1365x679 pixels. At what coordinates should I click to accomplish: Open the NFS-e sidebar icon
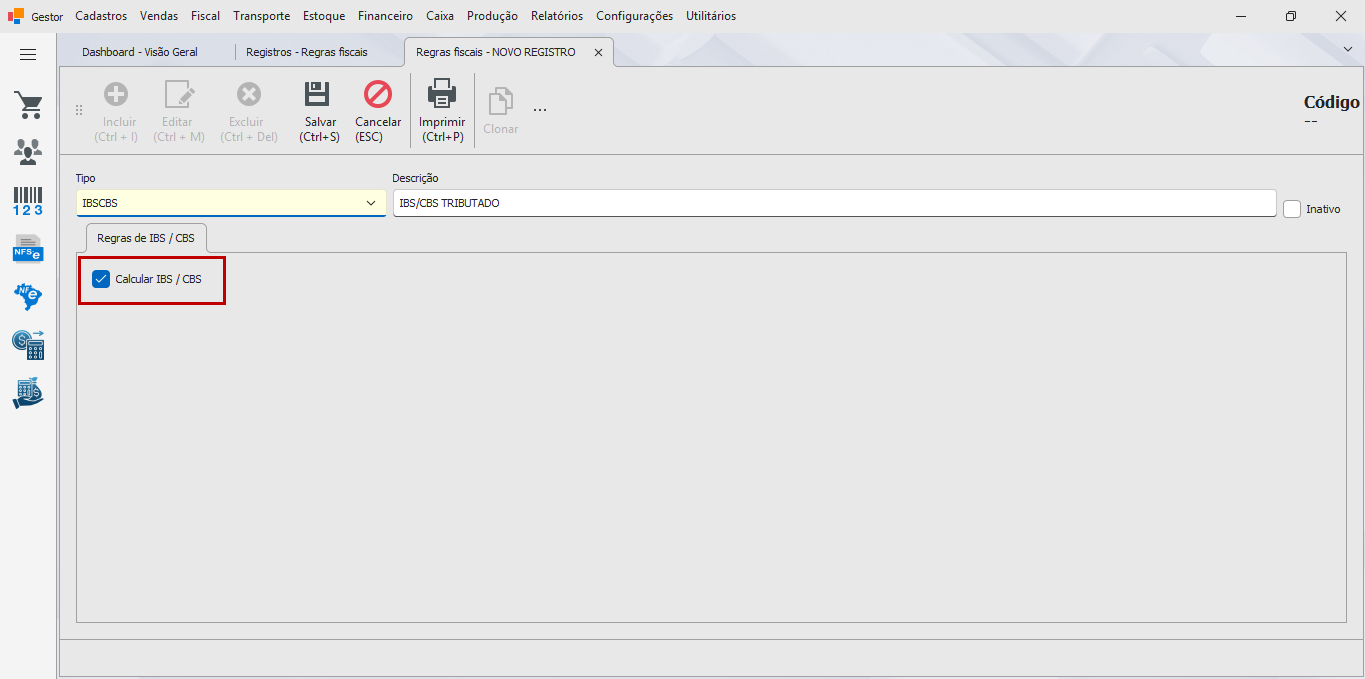(x=28, y=248)
